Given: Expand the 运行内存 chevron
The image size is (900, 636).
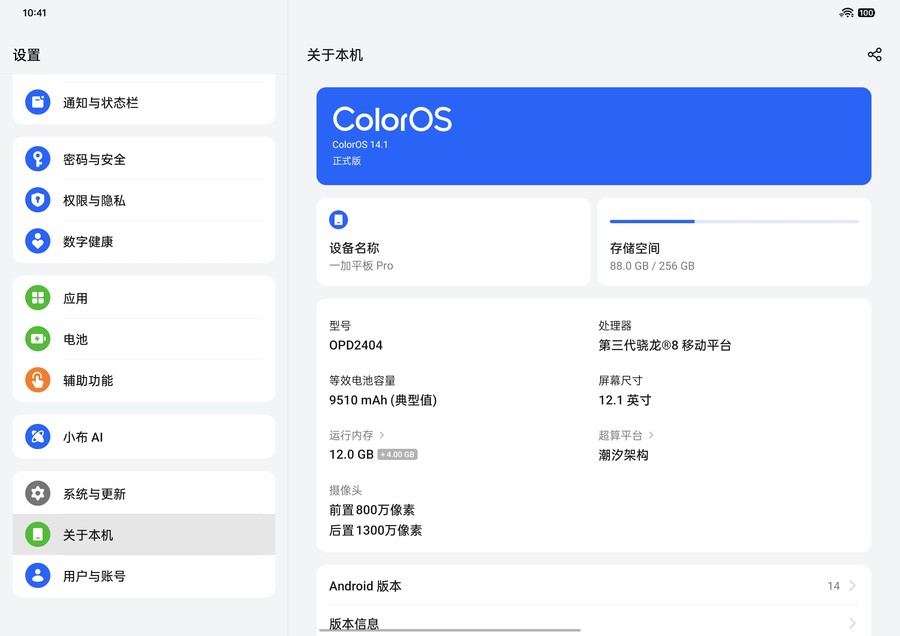Looking at the screenshot, I should [x=382, y=435].
